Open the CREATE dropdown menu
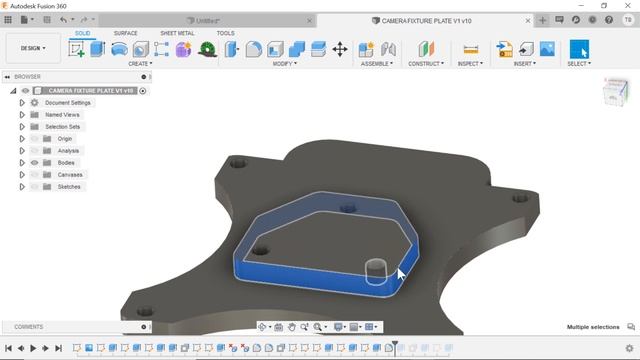Screen dimensions: 640x360 140,64
